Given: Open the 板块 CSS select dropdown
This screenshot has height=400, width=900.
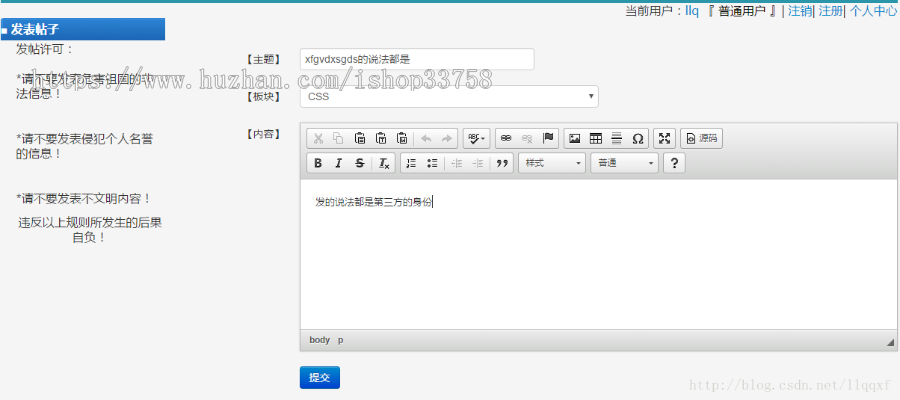Looking at the screenshot, I should (449, 96).
